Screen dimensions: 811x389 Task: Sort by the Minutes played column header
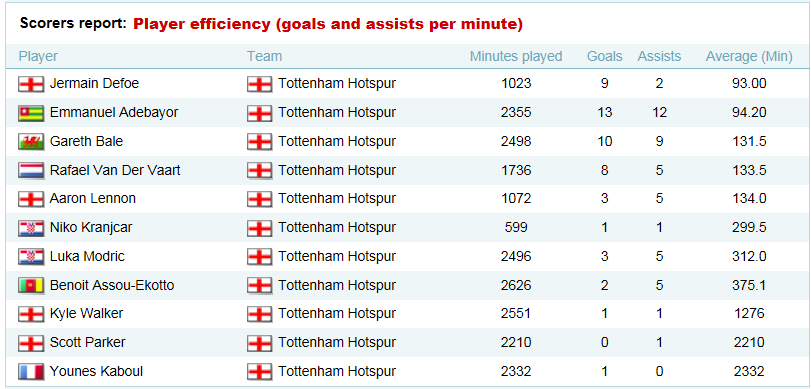(516, 56)
